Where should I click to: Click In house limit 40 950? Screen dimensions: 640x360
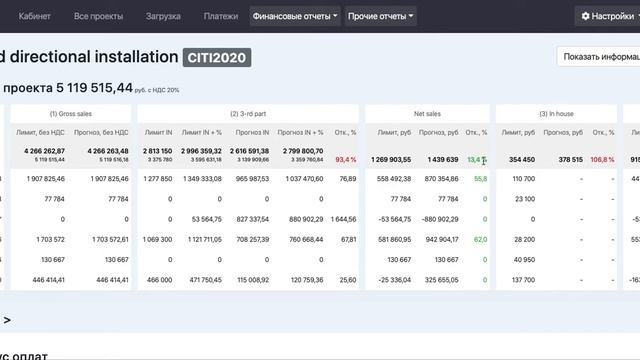pos(524,260)
